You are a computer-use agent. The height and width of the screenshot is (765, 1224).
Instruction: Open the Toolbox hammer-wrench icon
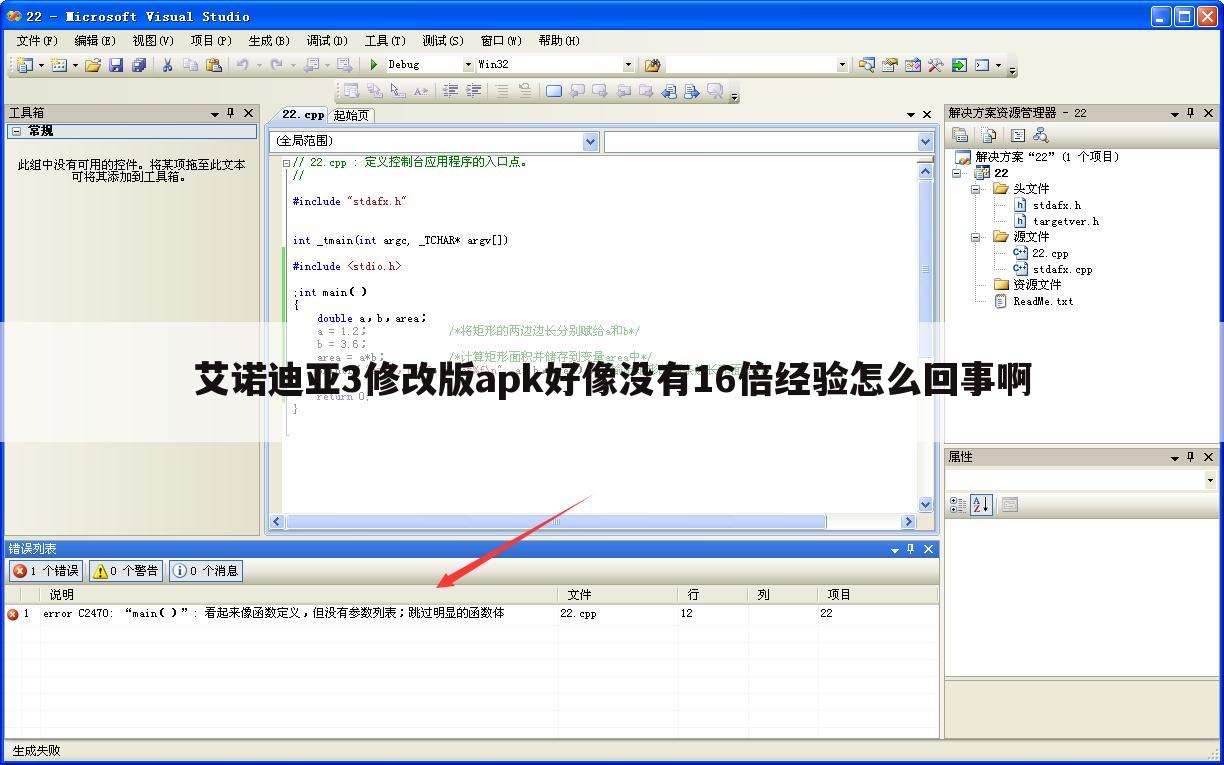click(x=935, y=65)
